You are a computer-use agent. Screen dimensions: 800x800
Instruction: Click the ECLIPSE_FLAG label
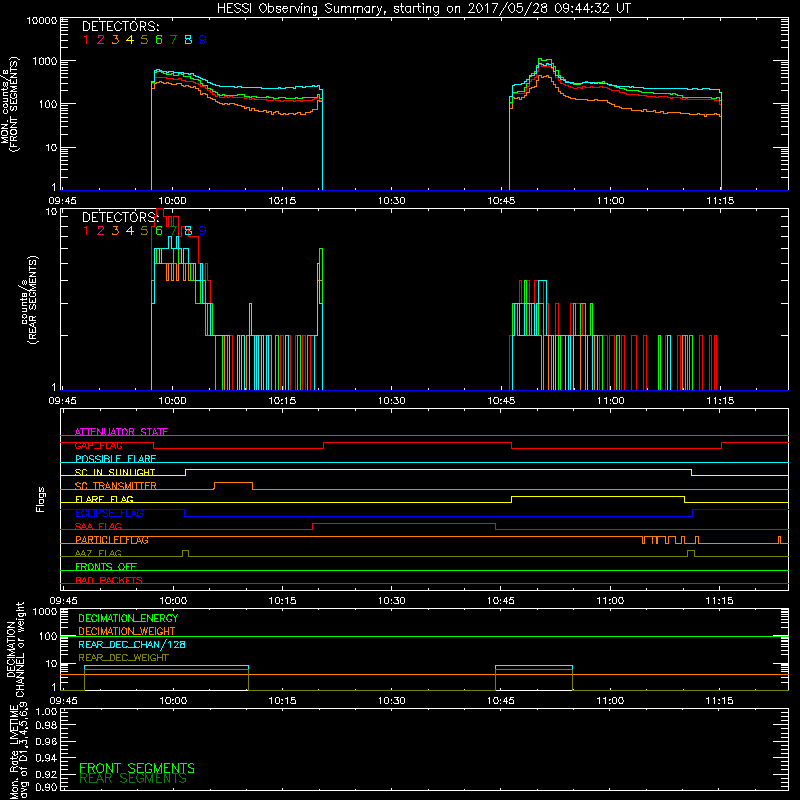[x=109, y=513]
